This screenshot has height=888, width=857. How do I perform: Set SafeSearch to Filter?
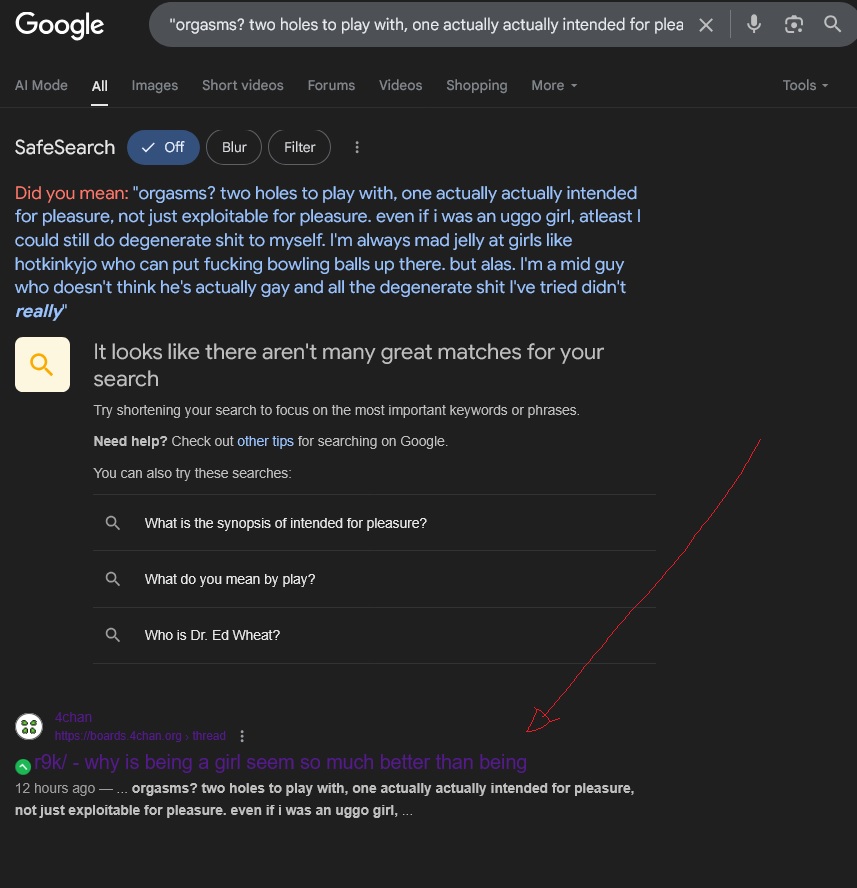click(299, 147)
